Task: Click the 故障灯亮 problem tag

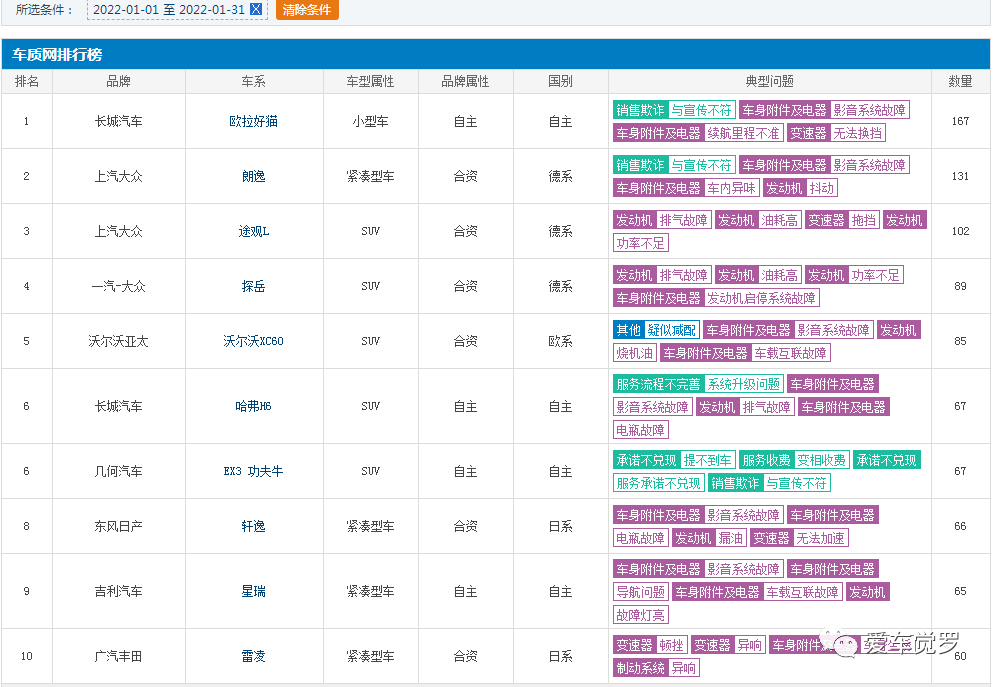Action: [641, 615]
